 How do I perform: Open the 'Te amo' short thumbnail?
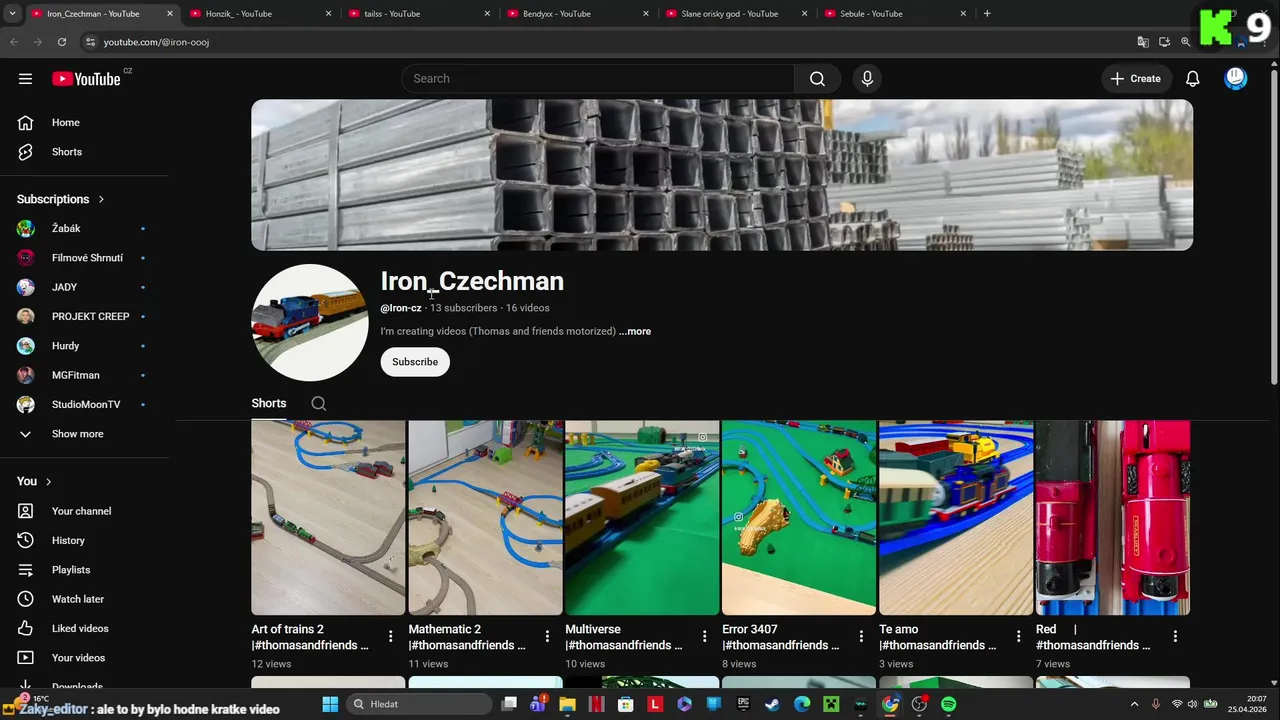(956, 517)
